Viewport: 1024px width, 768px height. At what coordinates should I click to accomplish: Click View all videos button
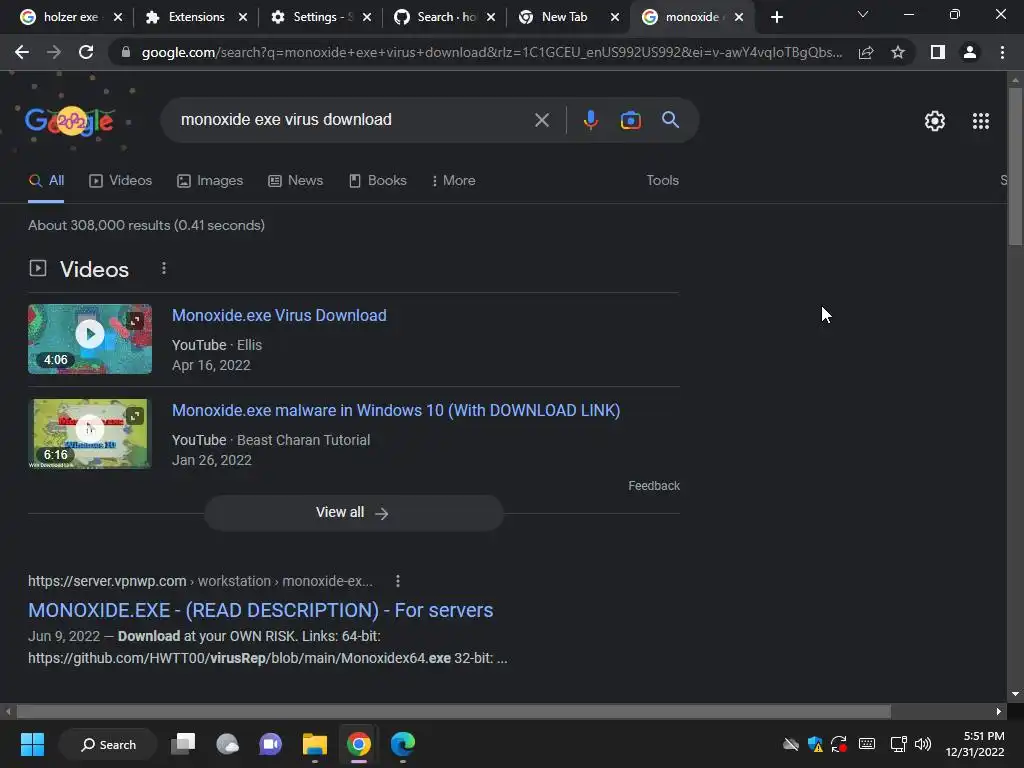tap(353, 513)
